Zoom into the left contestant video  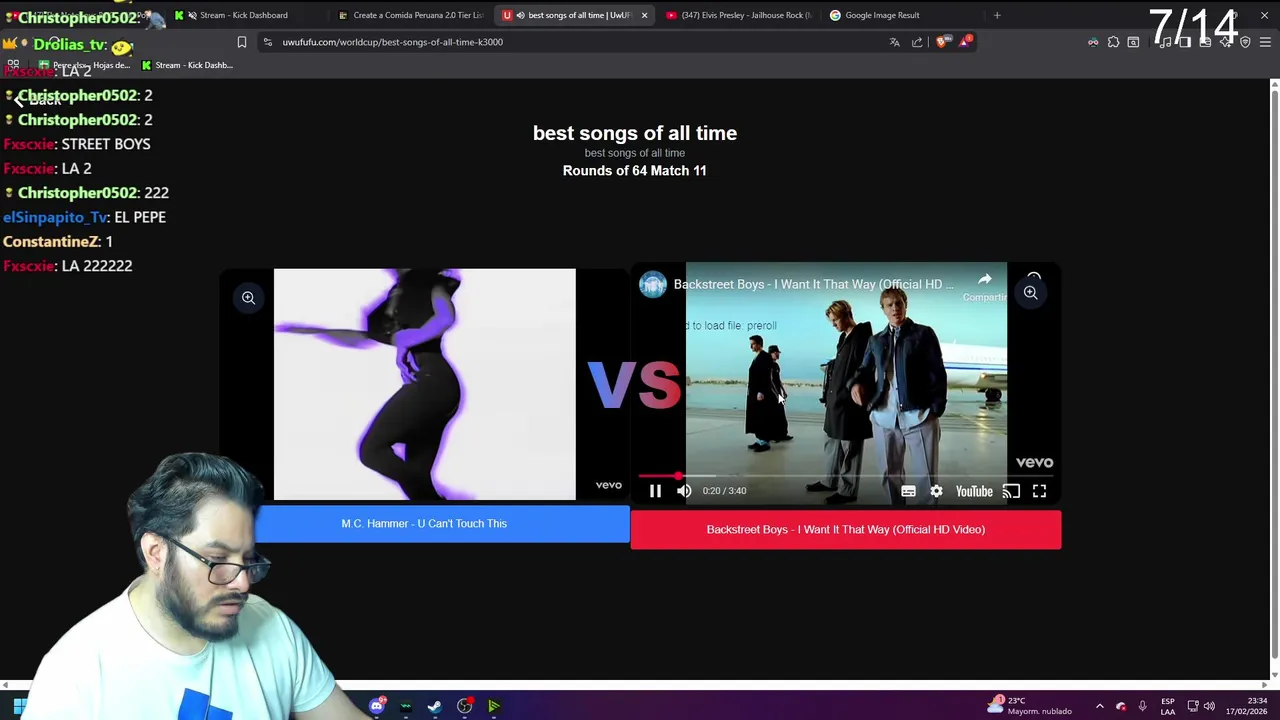click(248, 297)
